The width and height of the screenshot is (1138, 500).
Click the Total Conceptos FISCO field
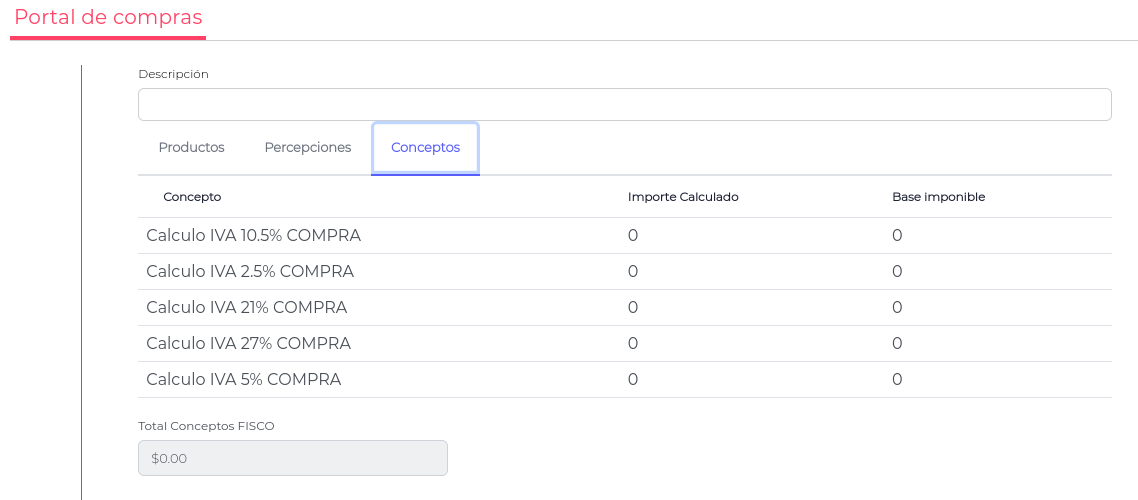click(292, 458)
